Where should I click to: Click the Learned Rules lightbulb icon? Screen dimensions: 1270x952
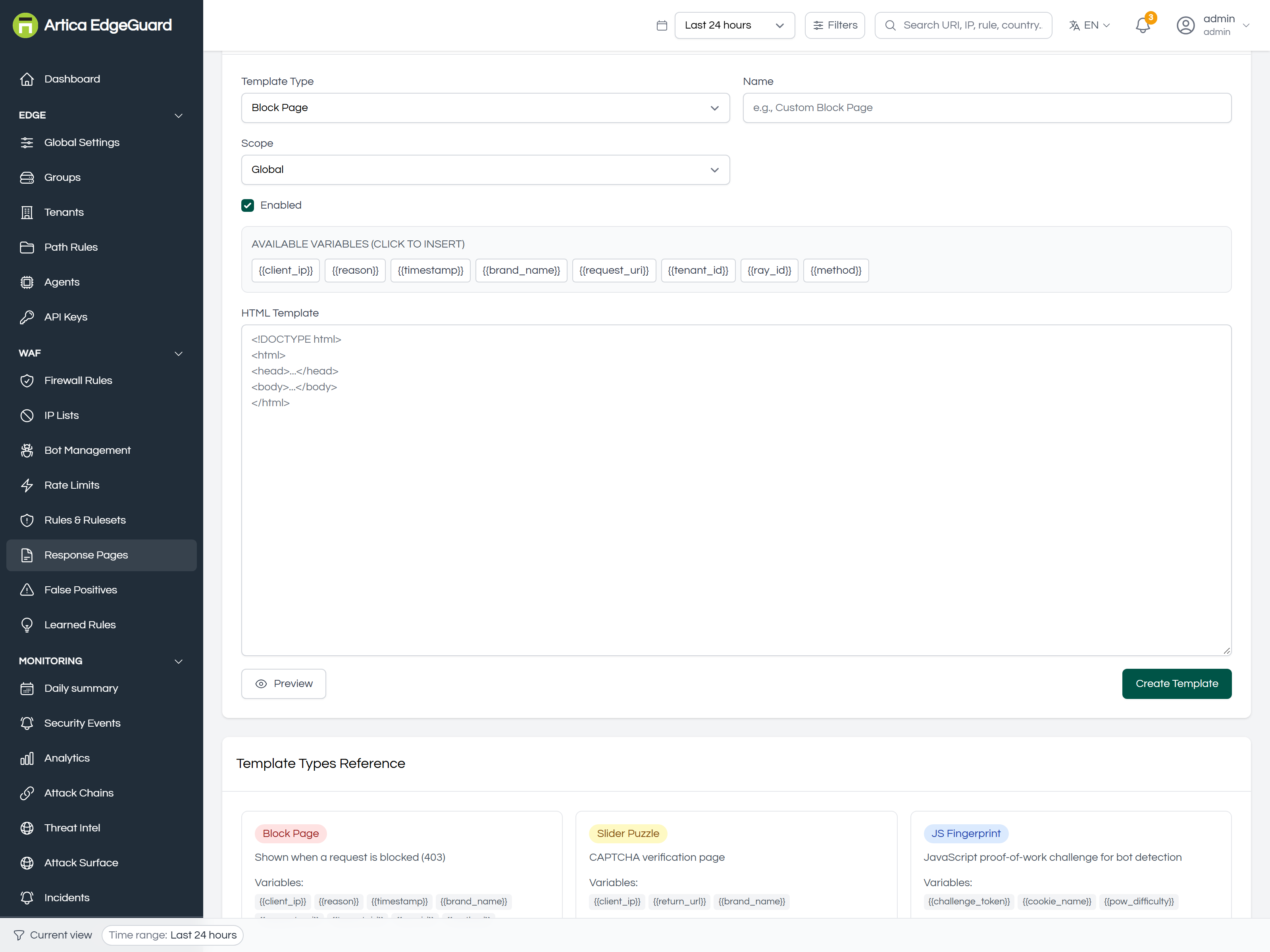click(x=27, y=626)
